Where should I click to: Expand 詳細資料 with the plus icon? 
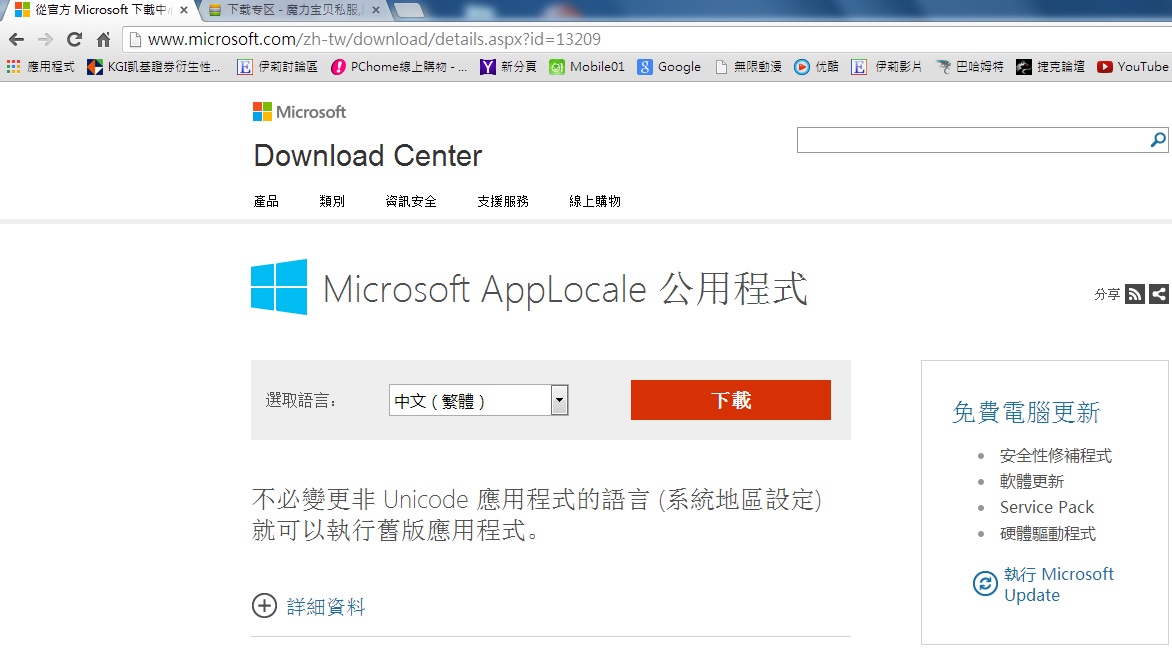point(264,605)
